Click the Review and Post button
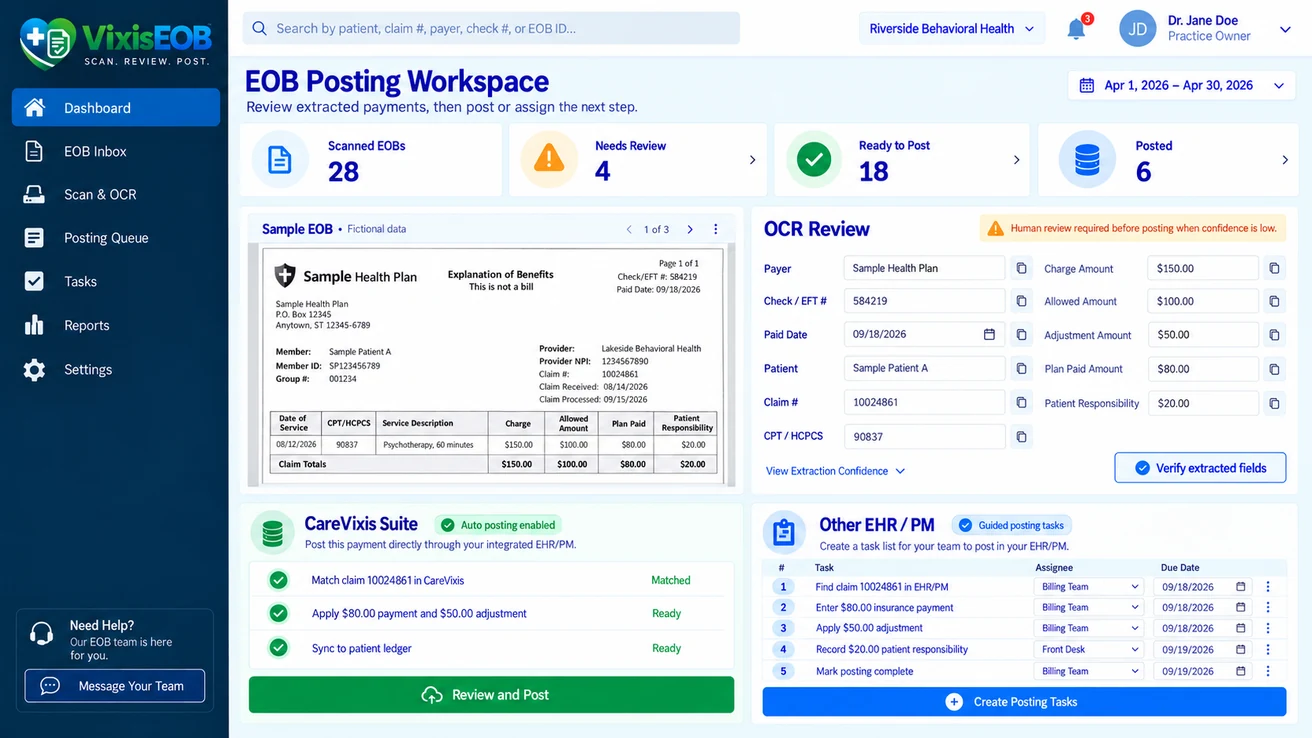Viewport: 1312px width, 738px height. click(x=491, y=695)
